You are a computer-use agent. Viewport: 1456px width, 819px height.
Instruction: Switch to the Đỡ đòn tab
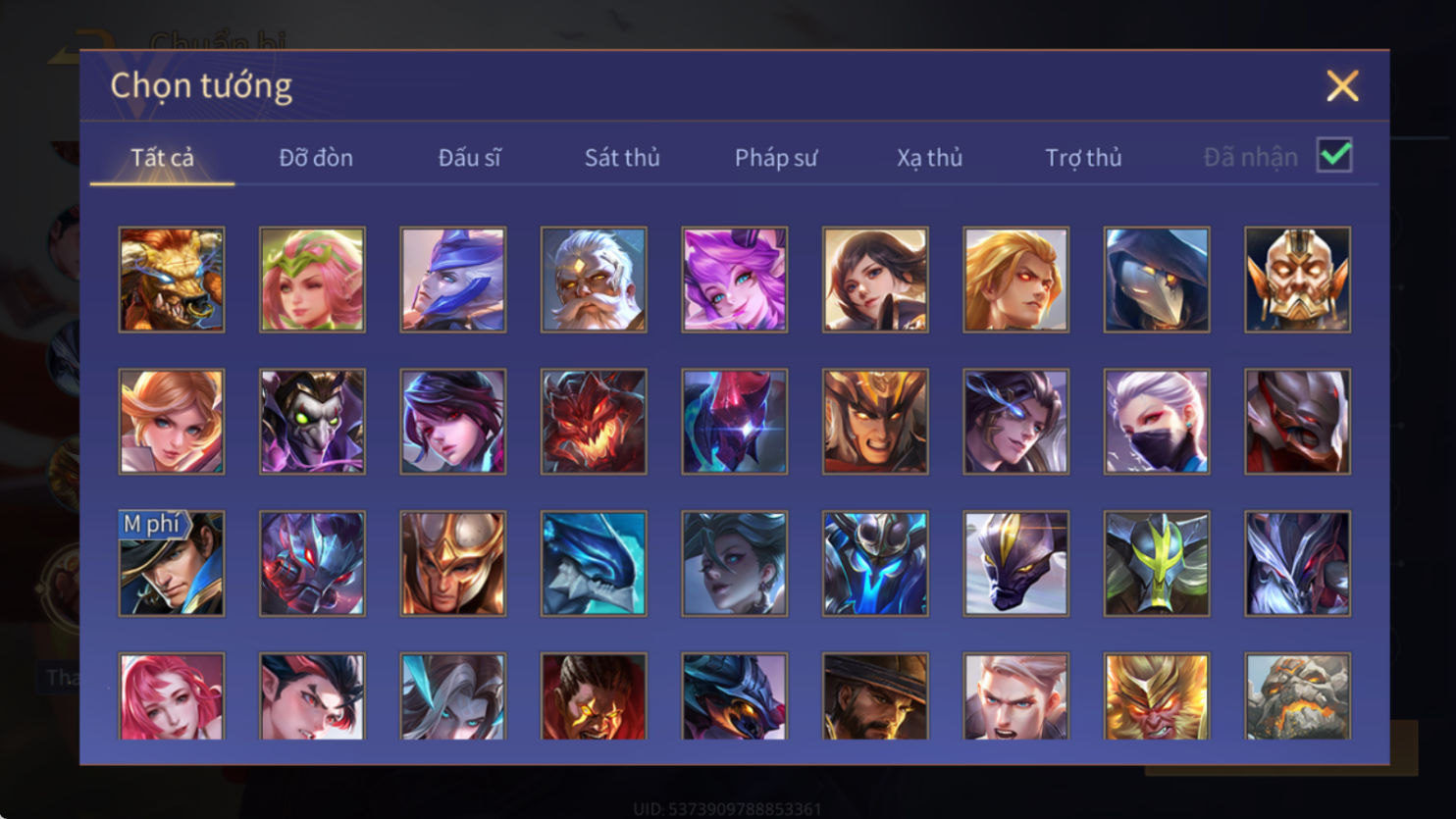[x=316, y=157]
